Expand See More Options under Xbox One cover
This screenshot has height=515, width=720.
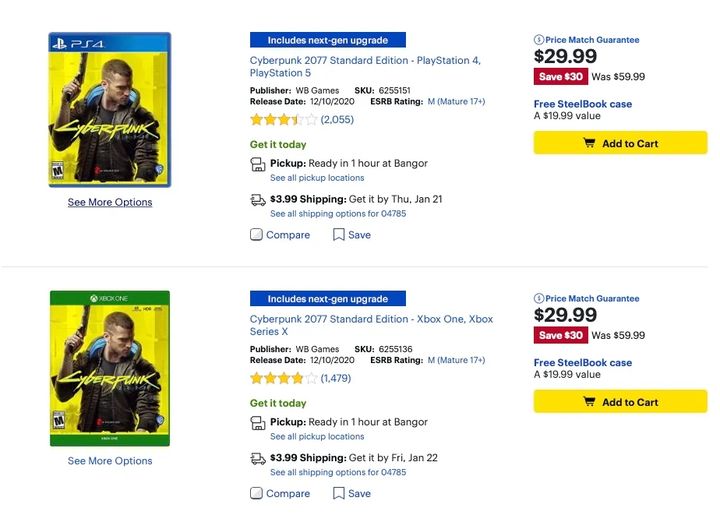110,461
